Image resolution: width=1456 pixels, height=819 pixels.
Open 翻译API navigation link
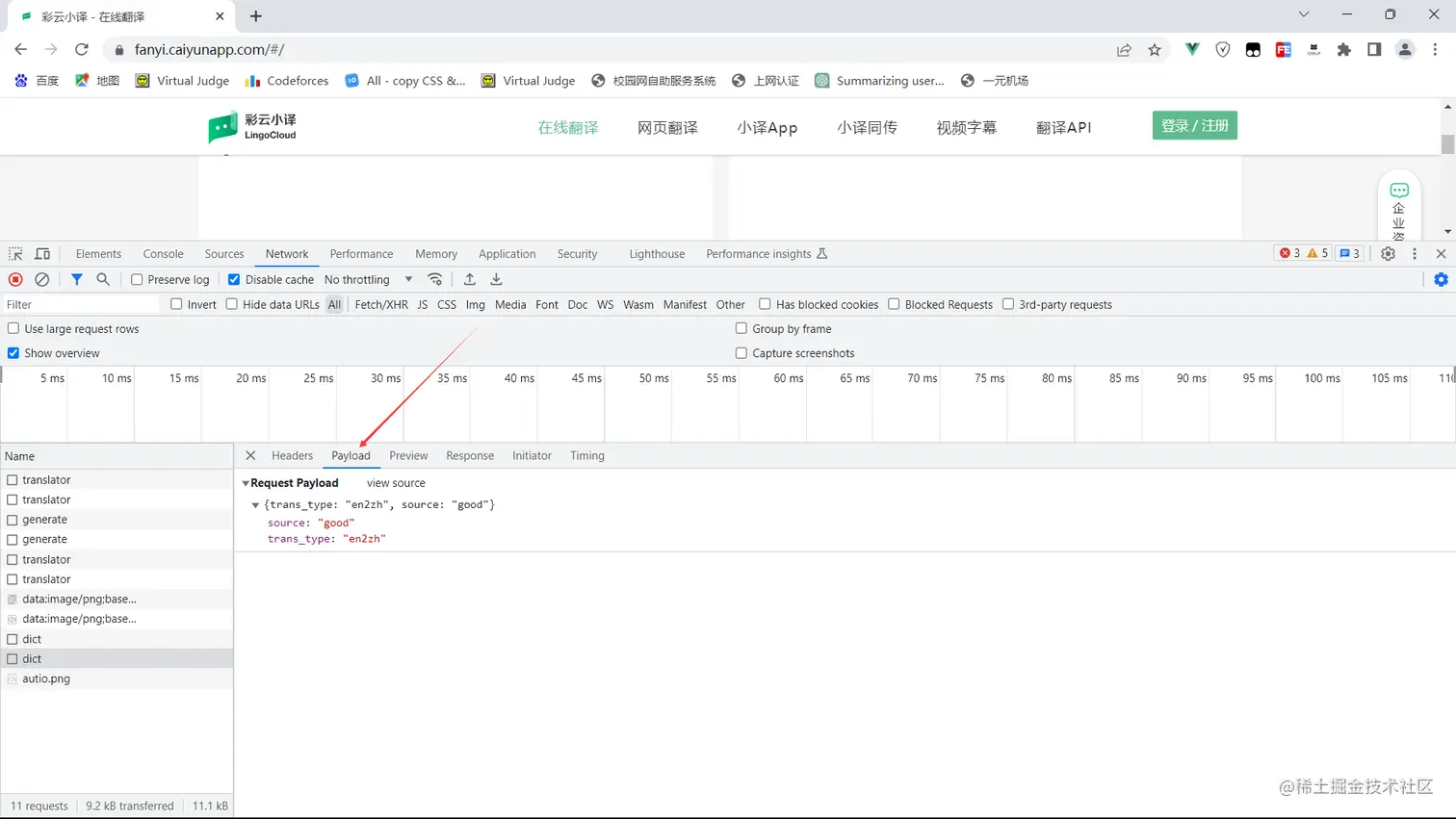pos(1063,127)
